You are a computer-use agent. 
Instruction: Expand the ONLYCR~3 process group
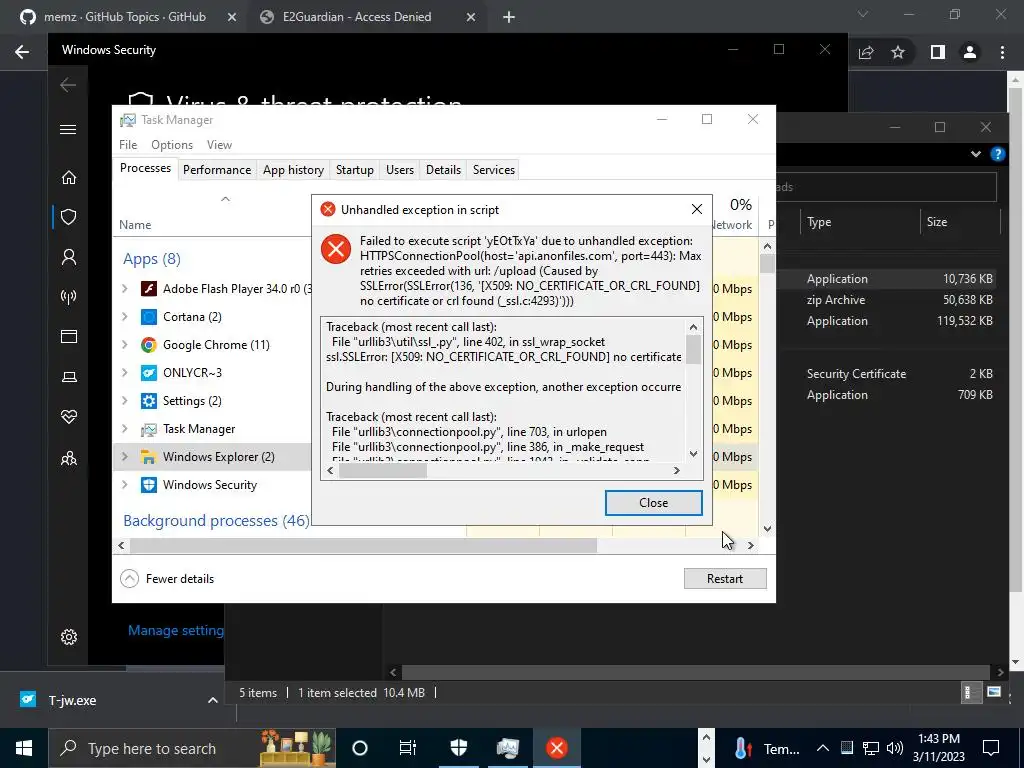(x=125, y=372)
